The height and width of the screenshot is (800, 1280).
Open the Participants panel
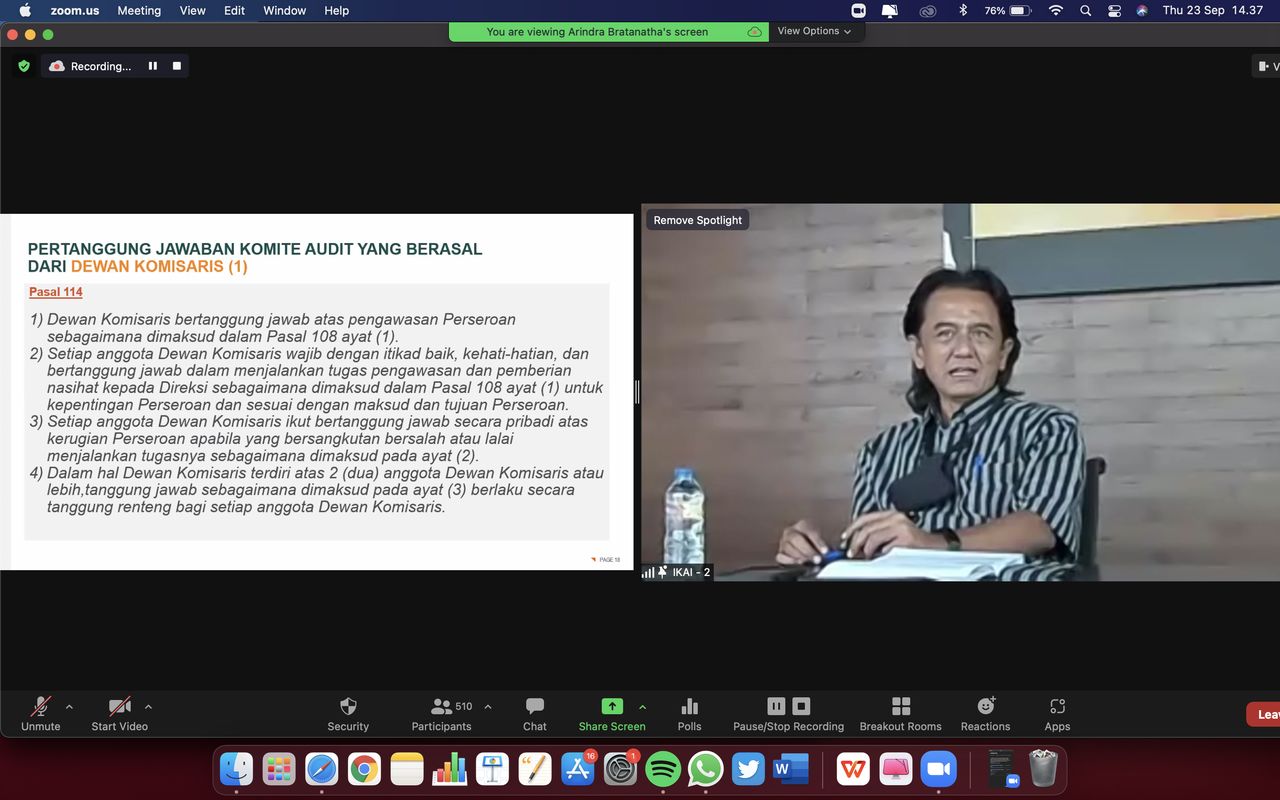click(441, 714)
